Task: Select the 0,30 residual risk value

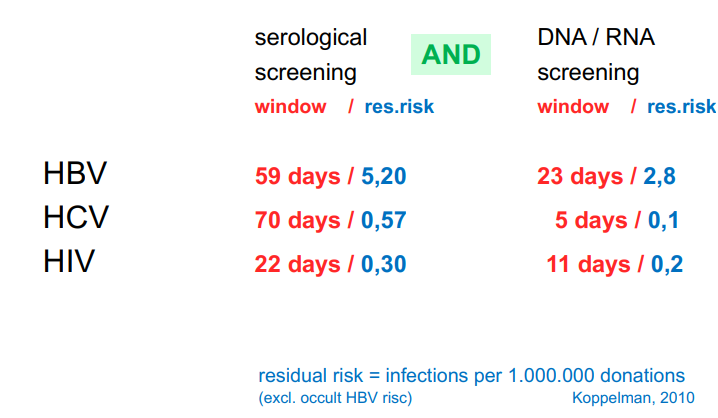Action: 384,265
